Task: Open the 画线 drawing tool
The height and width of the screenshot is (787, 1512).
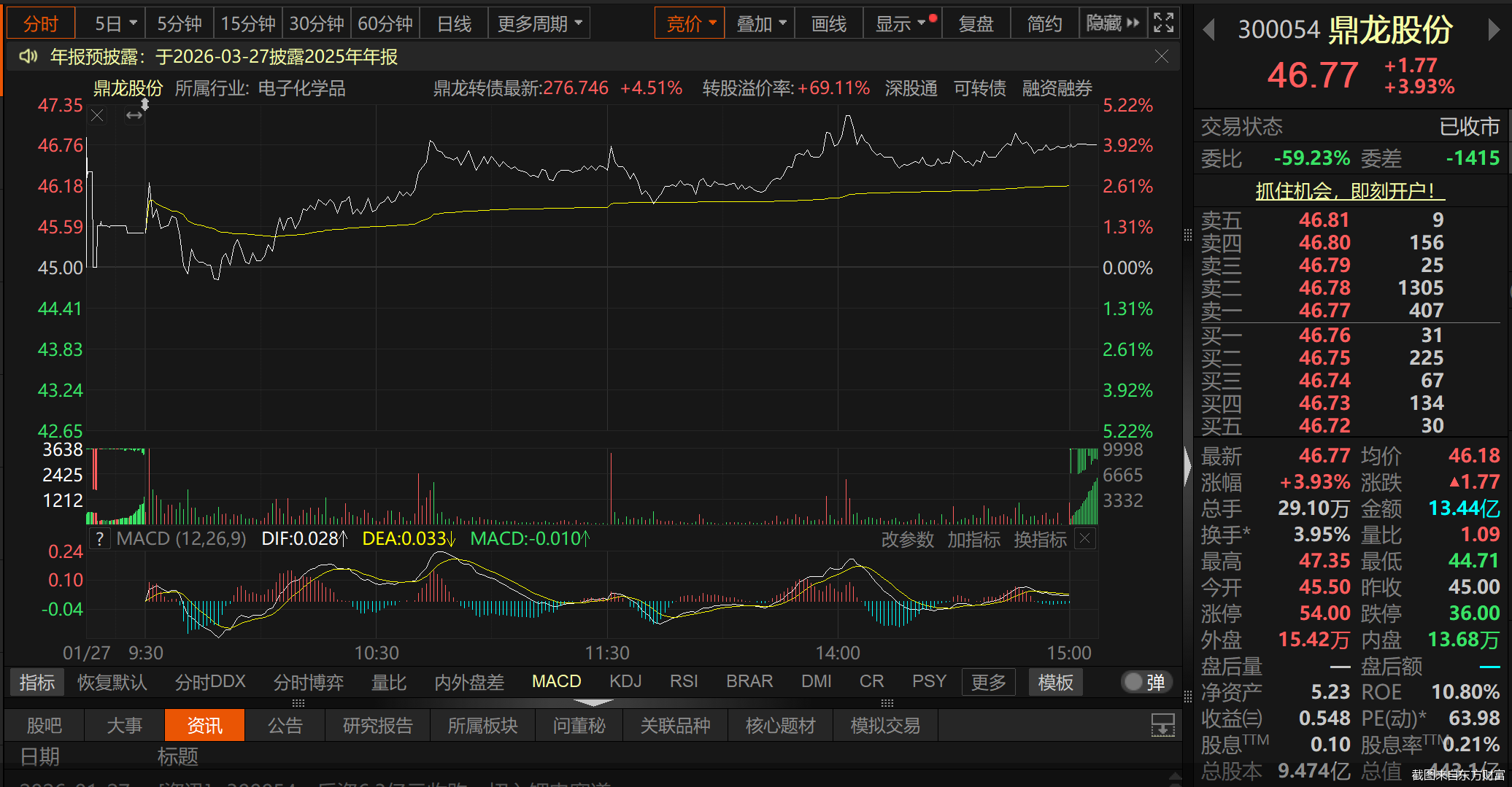Action: coord(828,23)
